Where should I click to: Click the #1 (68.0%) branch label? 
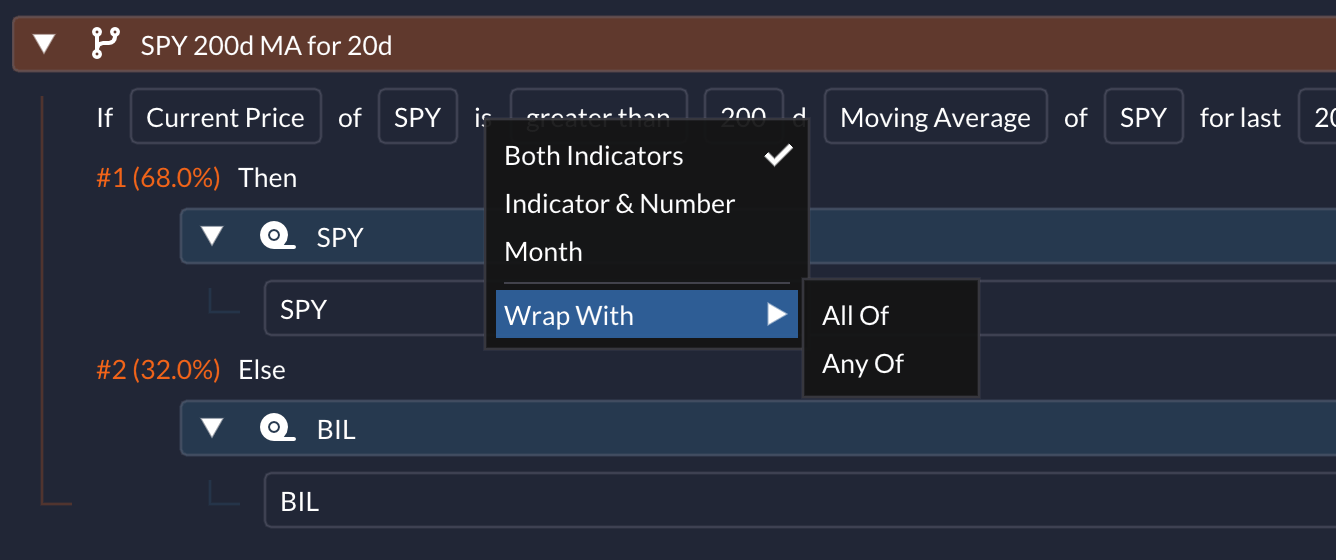tap(158, 178)
